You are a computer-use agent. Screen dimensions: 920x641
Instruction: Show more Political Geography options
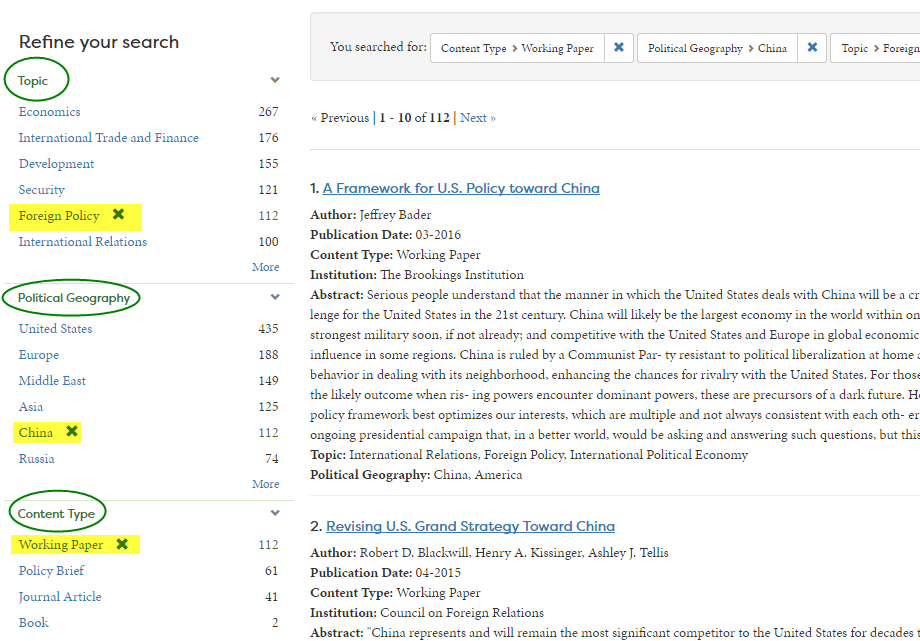pyautogui.click(x=265, y=484)
